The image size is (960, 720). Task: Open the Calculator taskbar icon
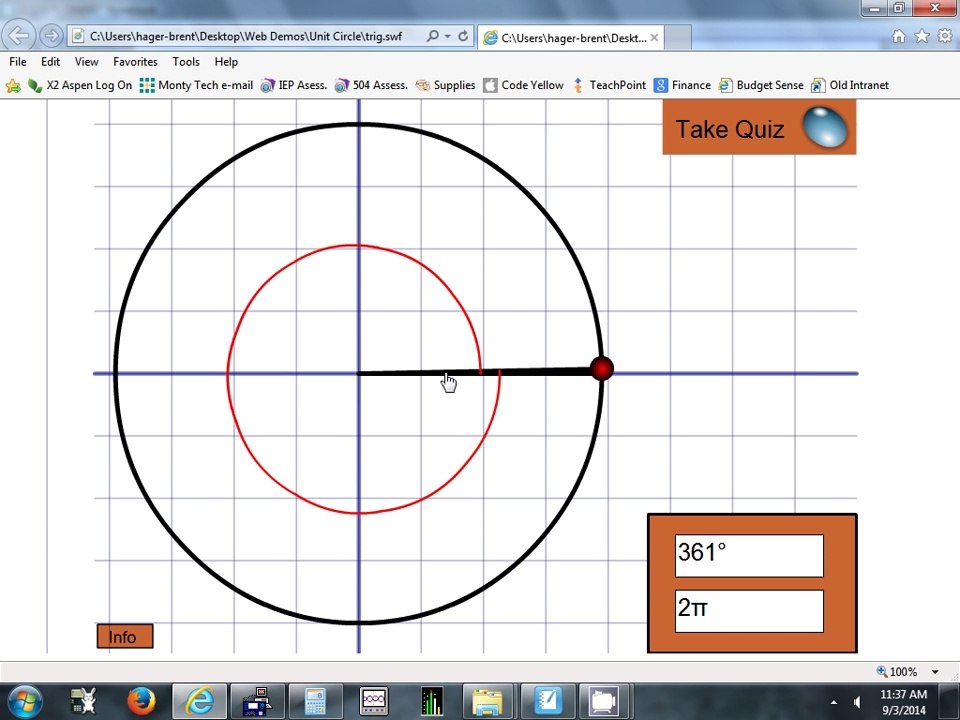coord(315,702)
